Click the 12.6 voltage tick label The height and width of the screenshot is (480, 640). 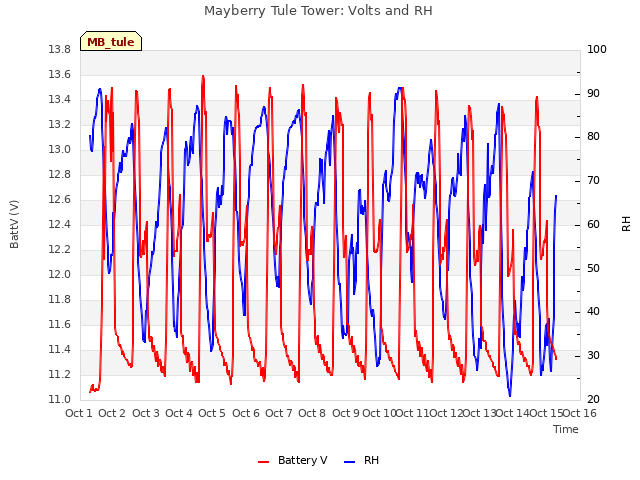tap(60, 200)
